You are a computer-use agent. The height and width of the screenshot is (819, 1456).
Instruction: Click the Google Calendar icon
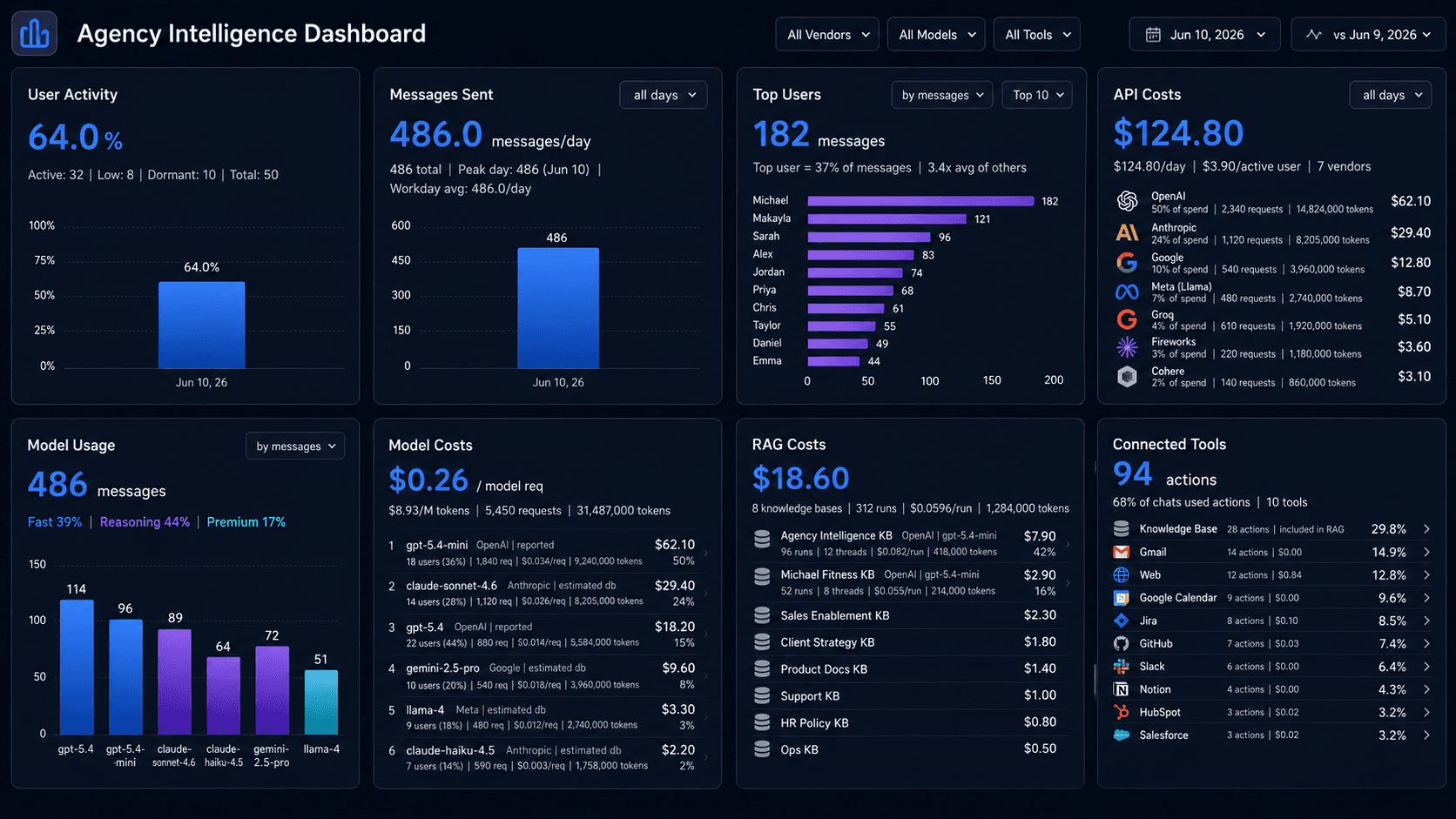point(1122,598)
